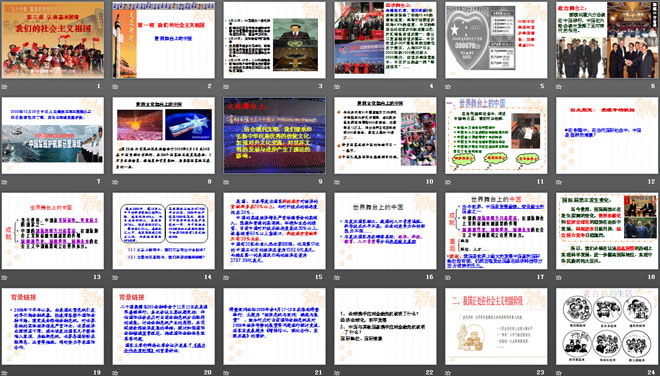Preview animation via star under slide 12

point(559,182)
